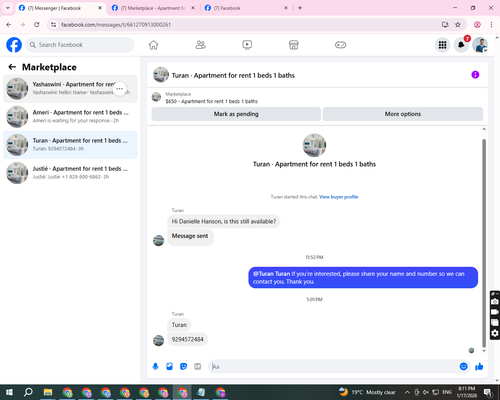
Task: Open the Facebook logo home link
Action: pos(14,45)
